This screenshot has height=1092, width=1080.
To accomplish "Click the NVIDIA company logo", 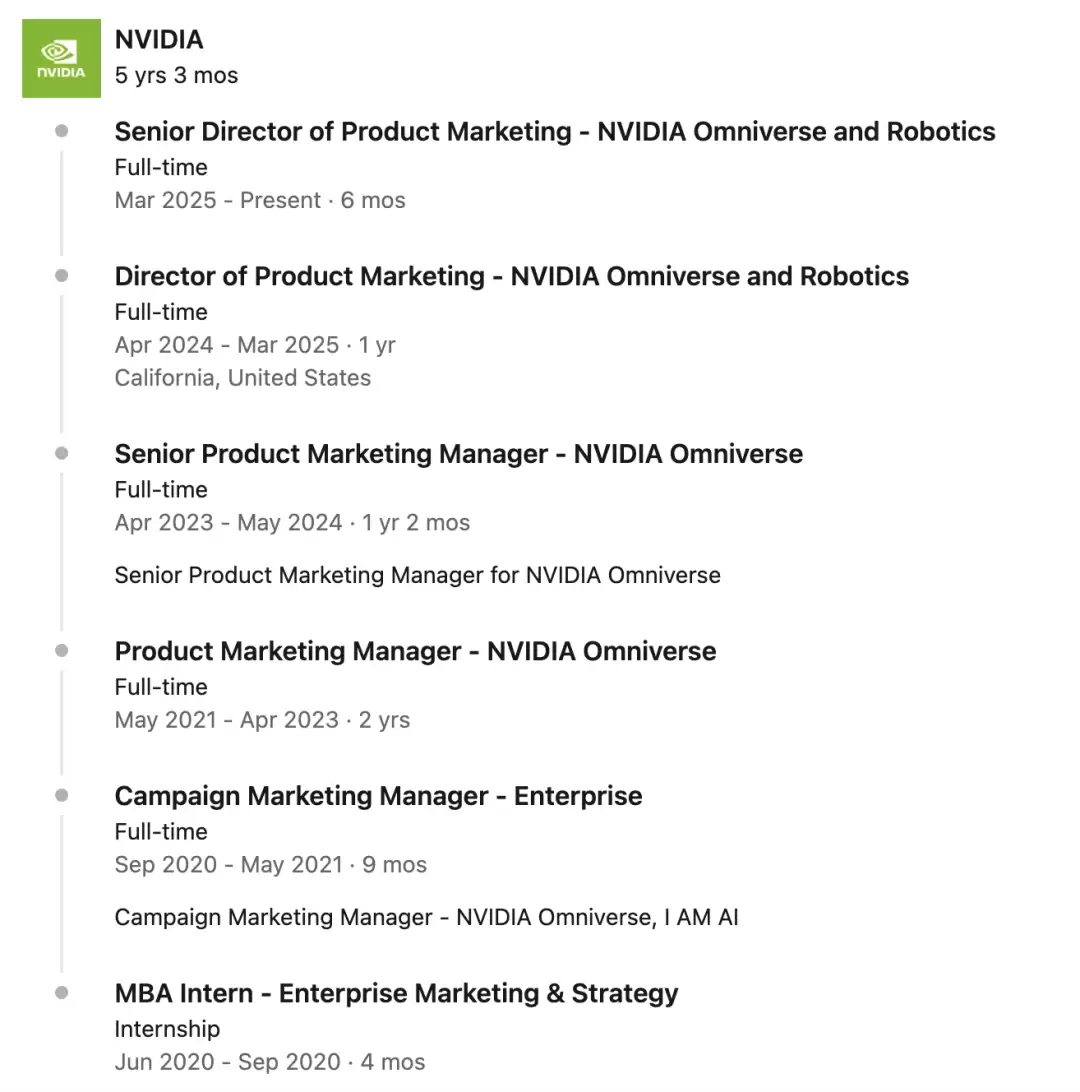I will [x=61, y=58].
